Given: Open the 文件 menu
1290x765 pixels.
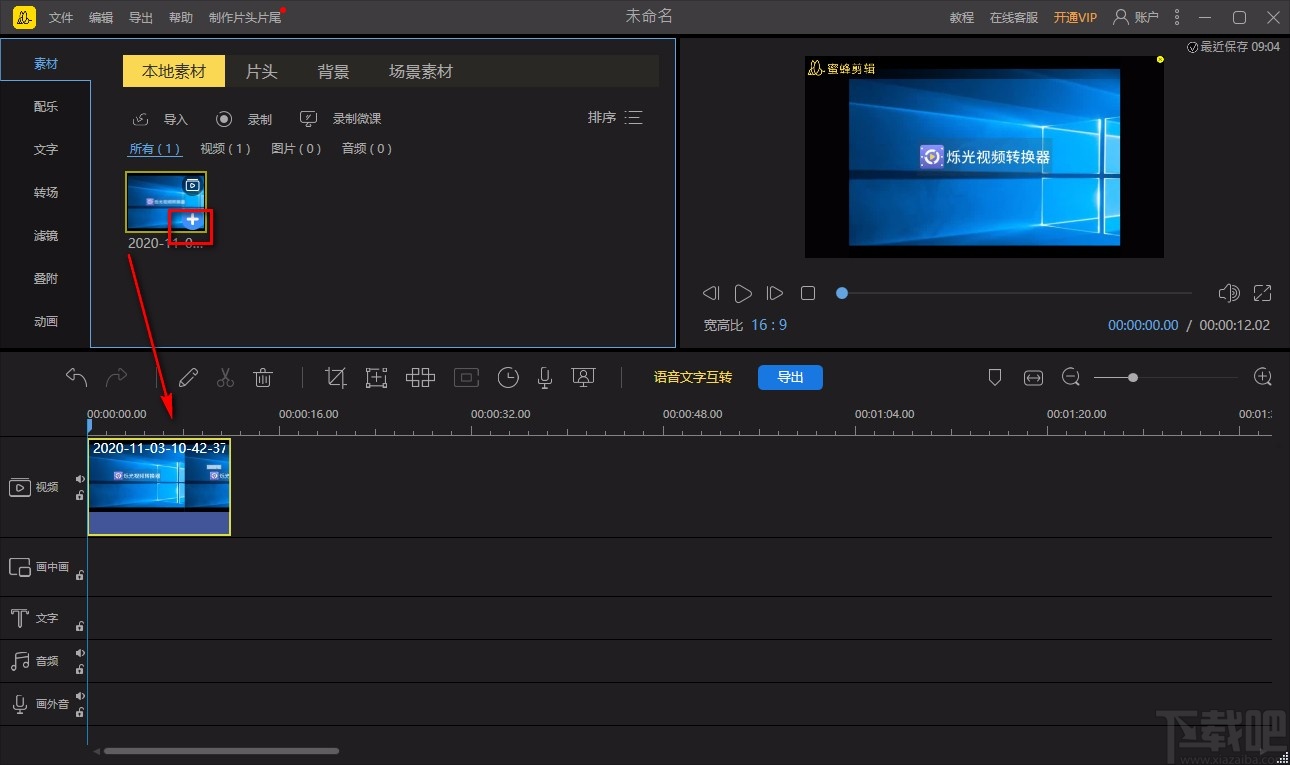Looking at the screenshot, I should (61, 18).
